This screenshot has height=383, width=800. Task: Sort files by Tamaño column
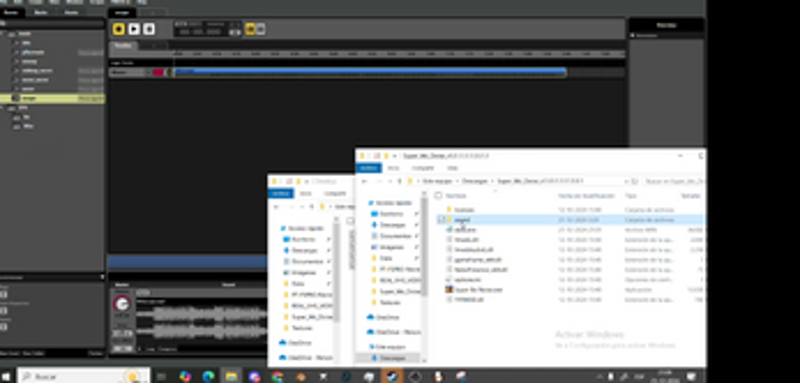(x=691, y=195)
